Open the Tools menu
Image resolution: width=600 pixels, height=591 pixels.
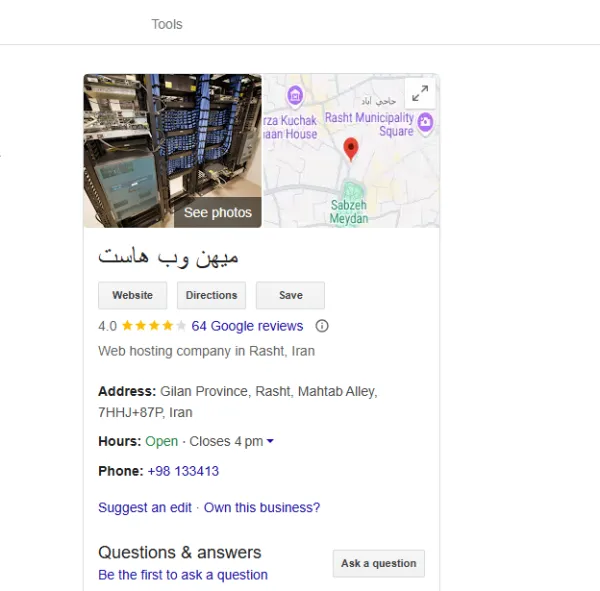click(x=167, y=24)
